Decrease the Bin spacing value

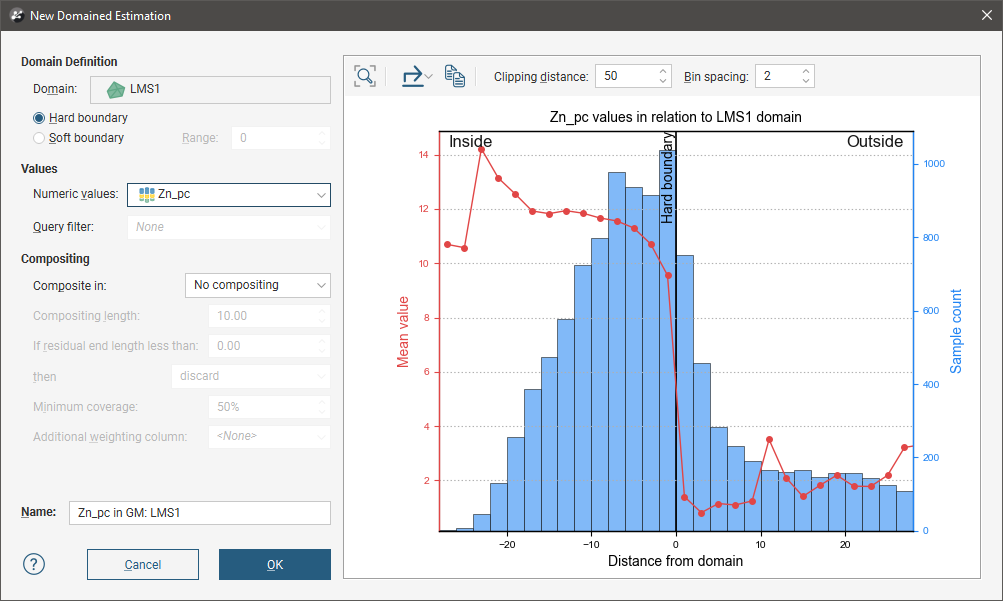[x=806, y=81]
